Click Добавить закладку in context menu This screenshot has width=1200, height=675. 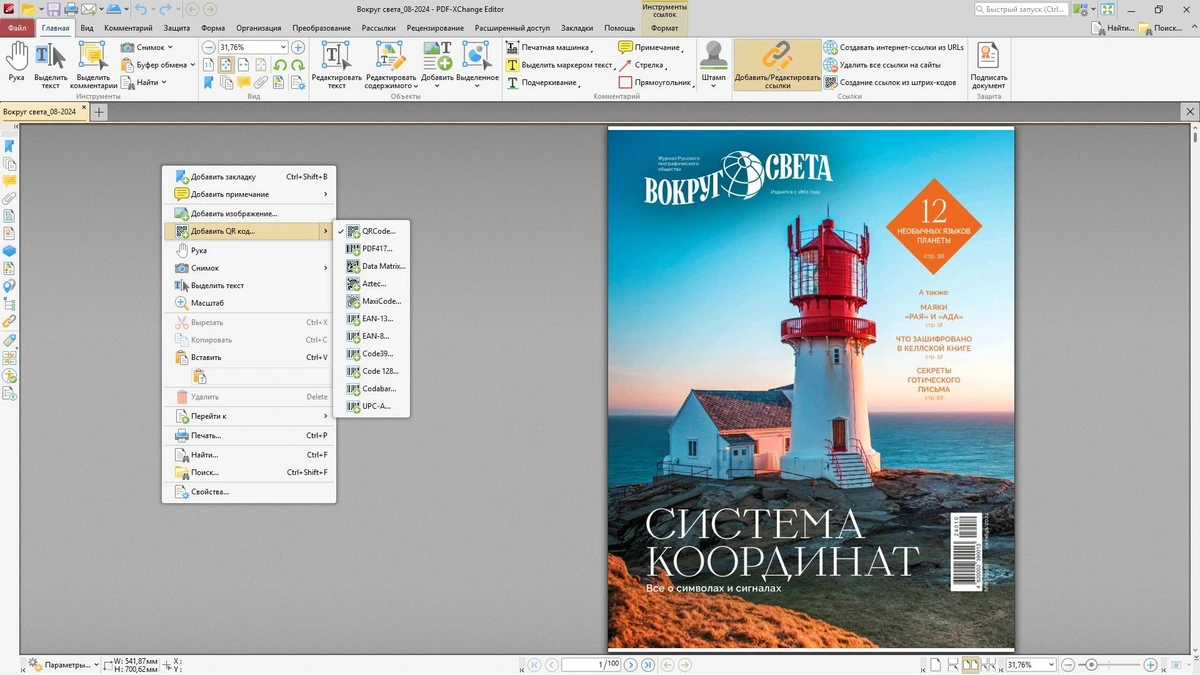click(x=249, y=176)
